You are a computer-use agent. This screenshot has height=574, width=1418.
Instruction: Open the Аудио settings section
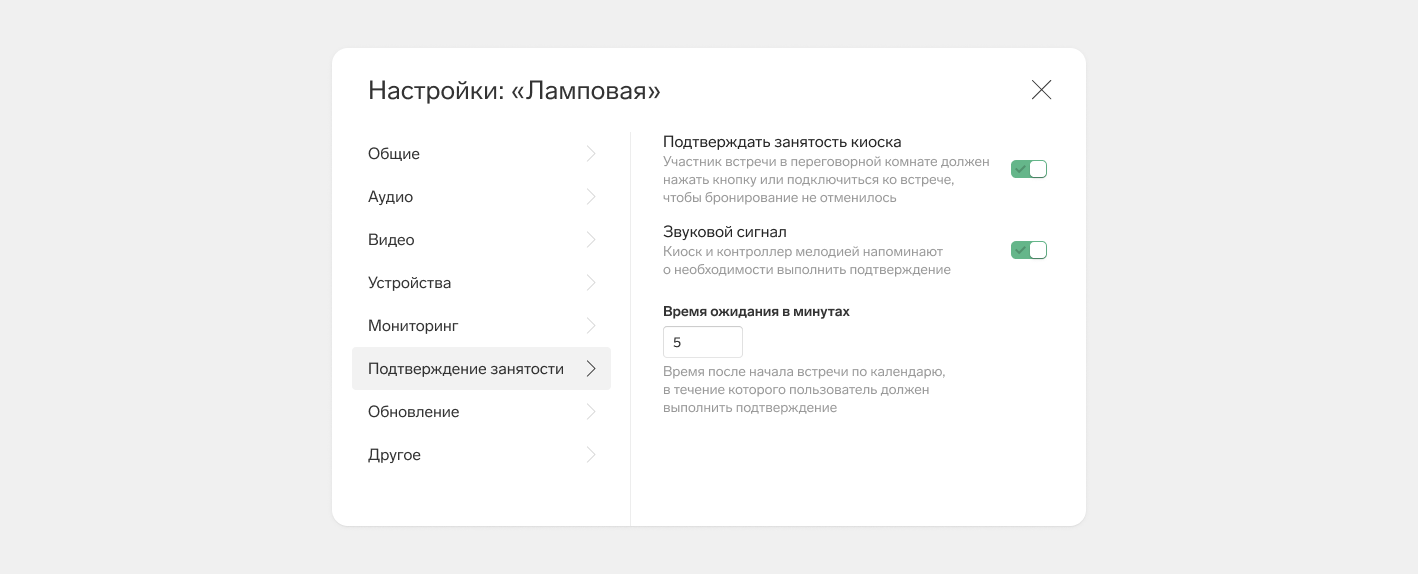481,197
